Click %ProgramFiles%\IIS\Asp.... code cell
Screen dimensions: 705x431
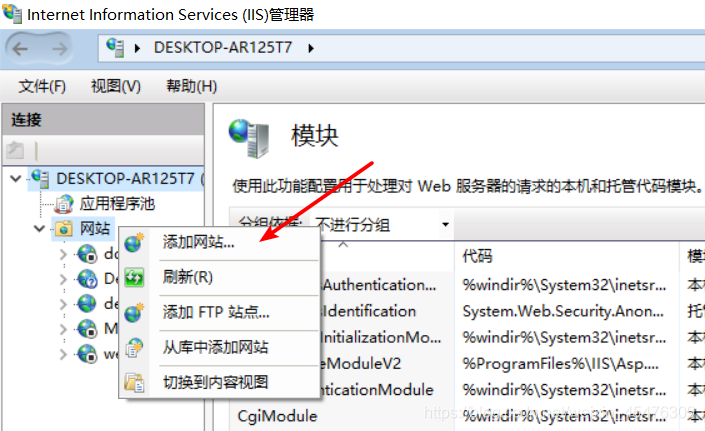coord(560,364)
